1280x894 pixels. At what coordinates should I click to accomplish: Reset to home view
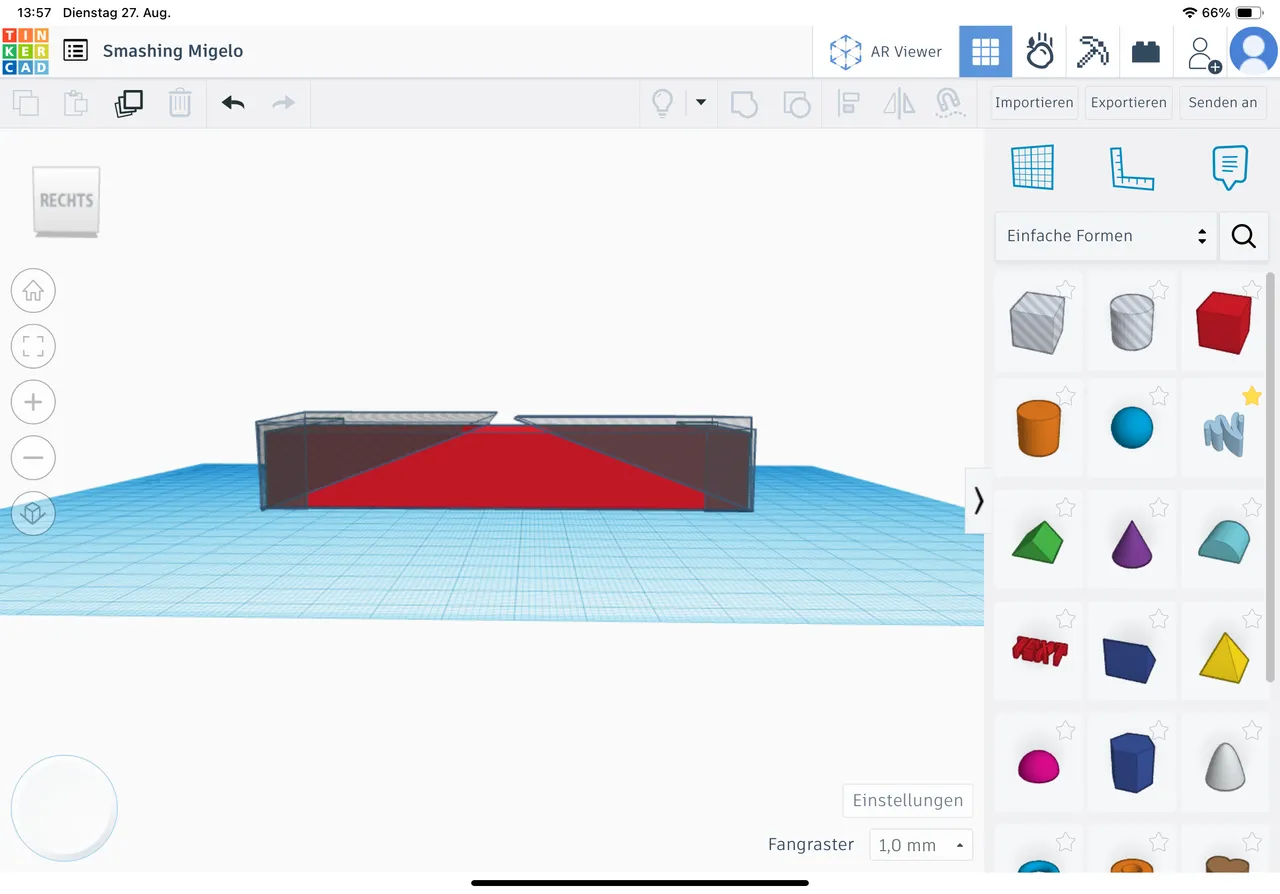tap(33, 291)
